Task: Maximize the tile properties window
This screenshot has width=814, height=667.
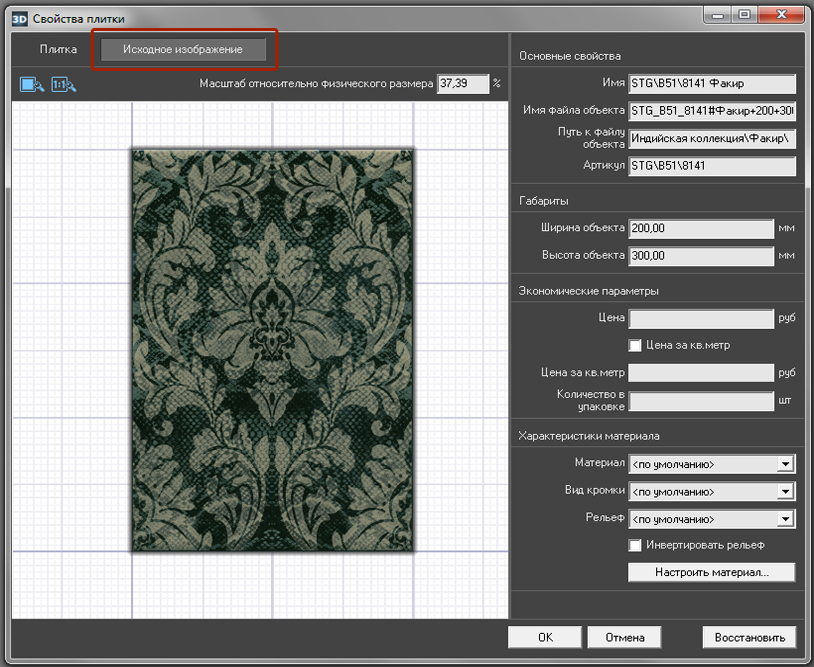Action: (x=744, y=14)
